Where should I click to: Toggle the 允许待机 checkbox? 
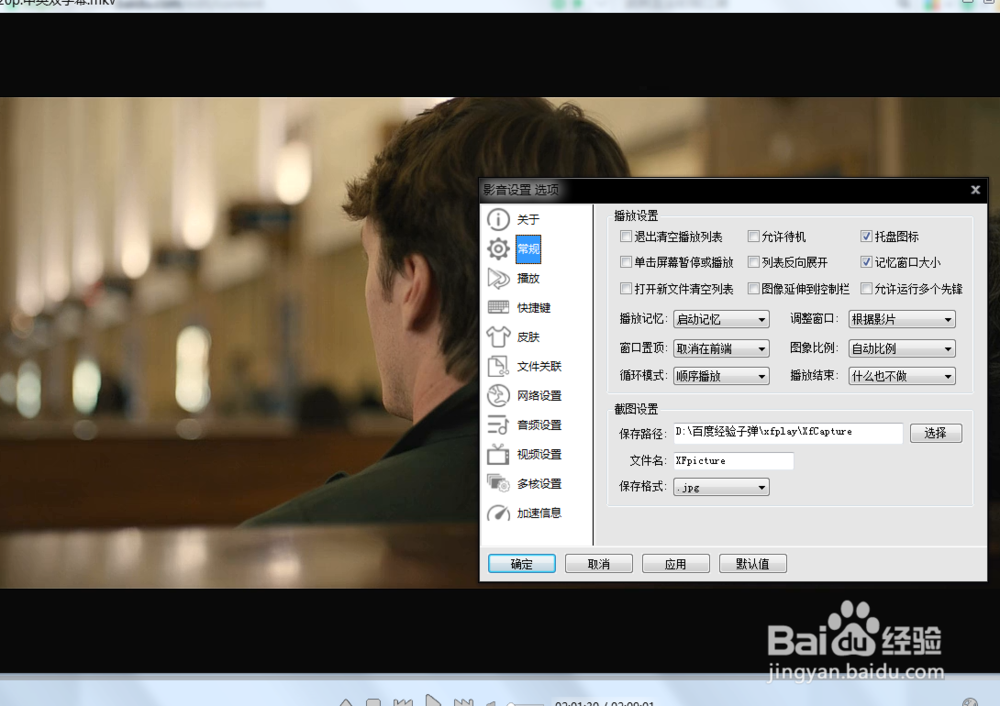[x=753, y=237]
